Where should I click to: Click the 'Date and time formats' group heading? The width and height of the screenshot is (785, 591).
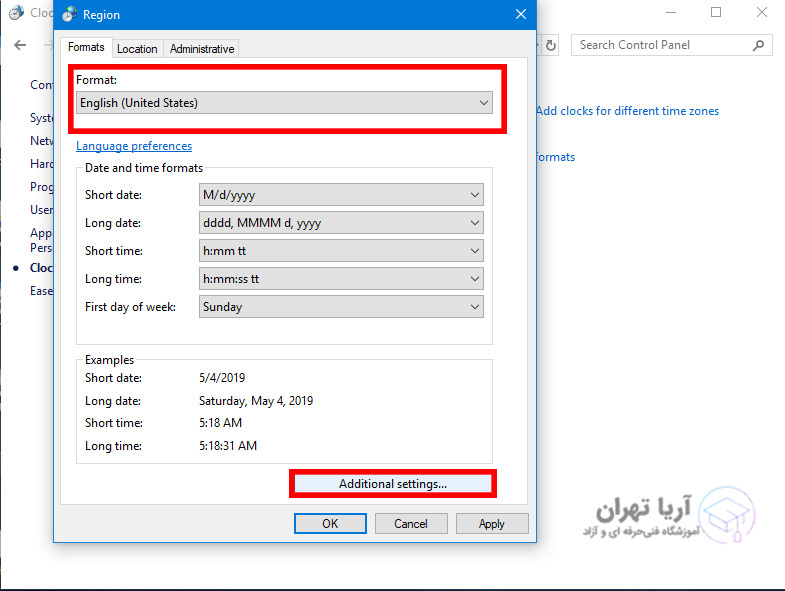point(144,168)
